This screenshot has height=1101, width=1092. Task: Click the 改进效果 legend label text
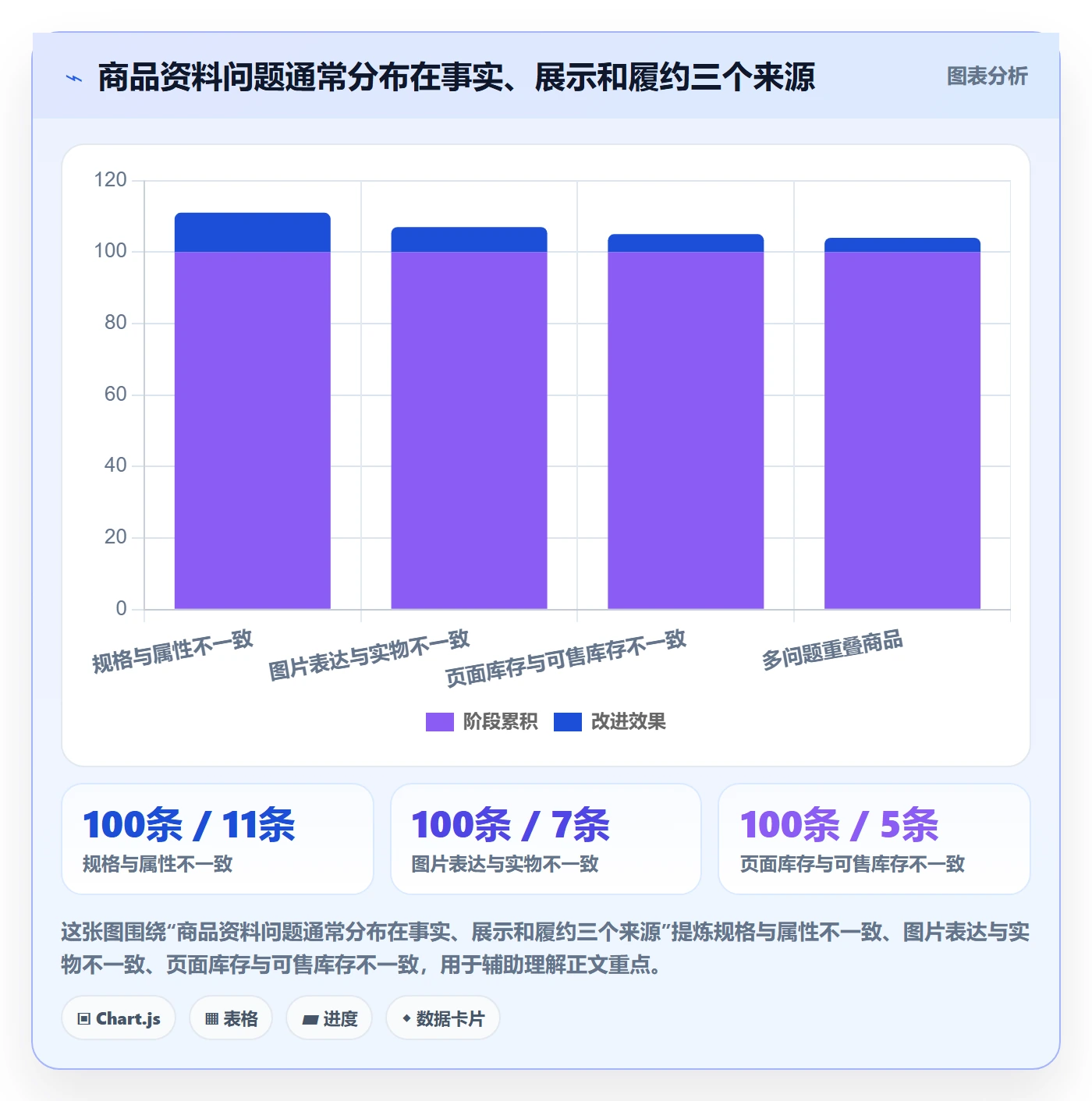pyautogui.click(x=629, y=722)
